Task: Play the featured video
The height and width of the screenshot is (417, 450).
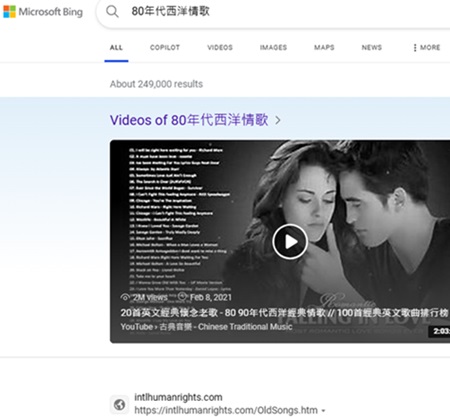Action: [x=290, y=242]
